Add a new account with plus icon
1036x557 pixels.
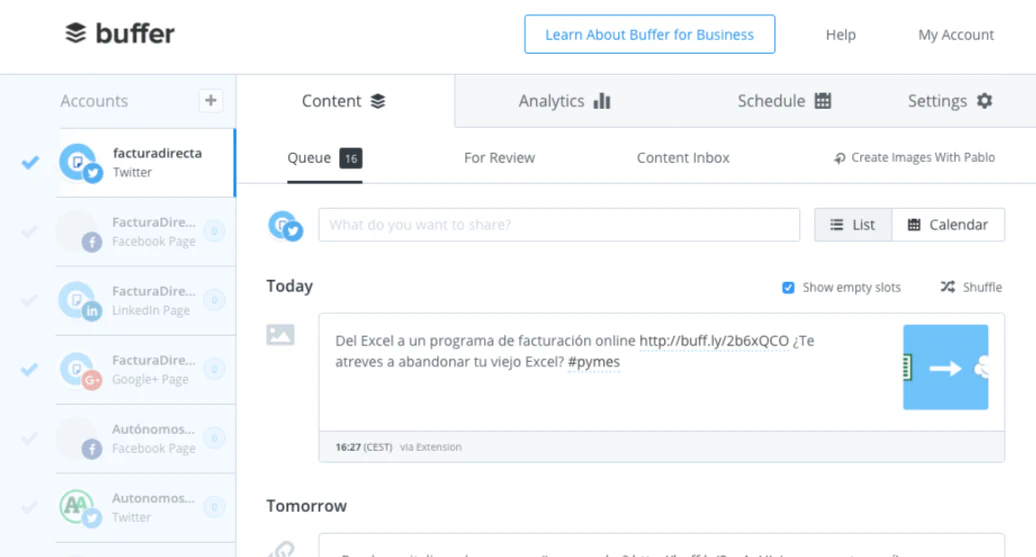pyautogui.click(x=210, y=100)
